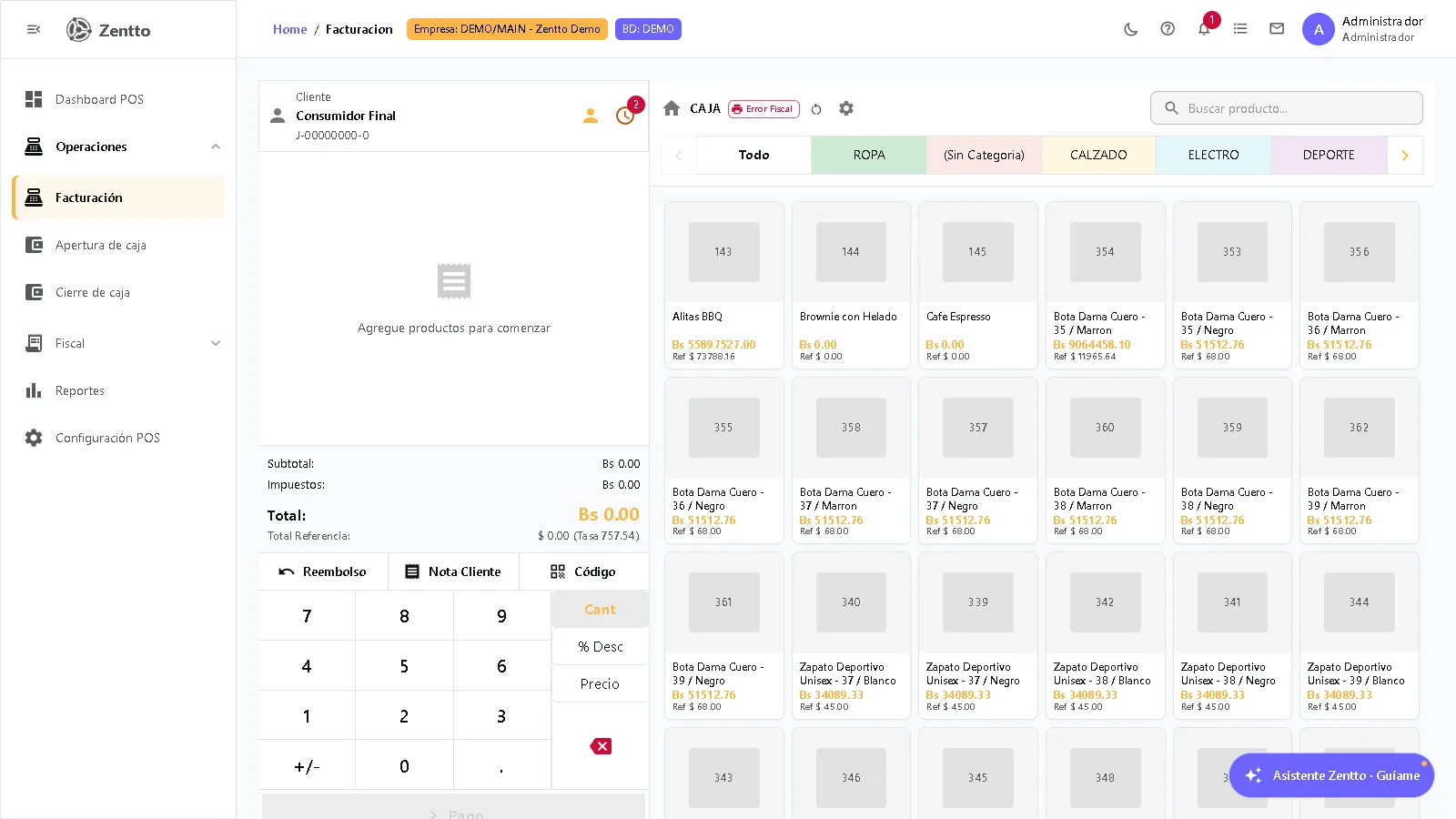Open Configuración POS
This screenshot has height=819, width=1456.
118,438
